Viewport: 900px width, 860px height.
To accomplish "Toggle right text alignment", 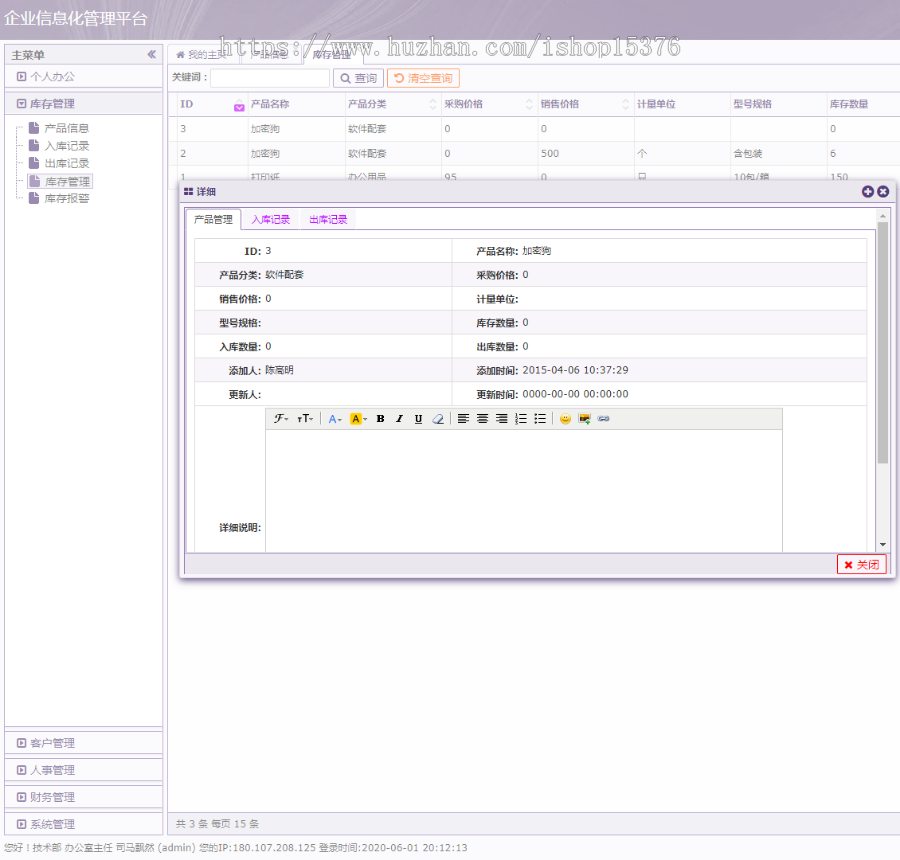I will [502, 419].
